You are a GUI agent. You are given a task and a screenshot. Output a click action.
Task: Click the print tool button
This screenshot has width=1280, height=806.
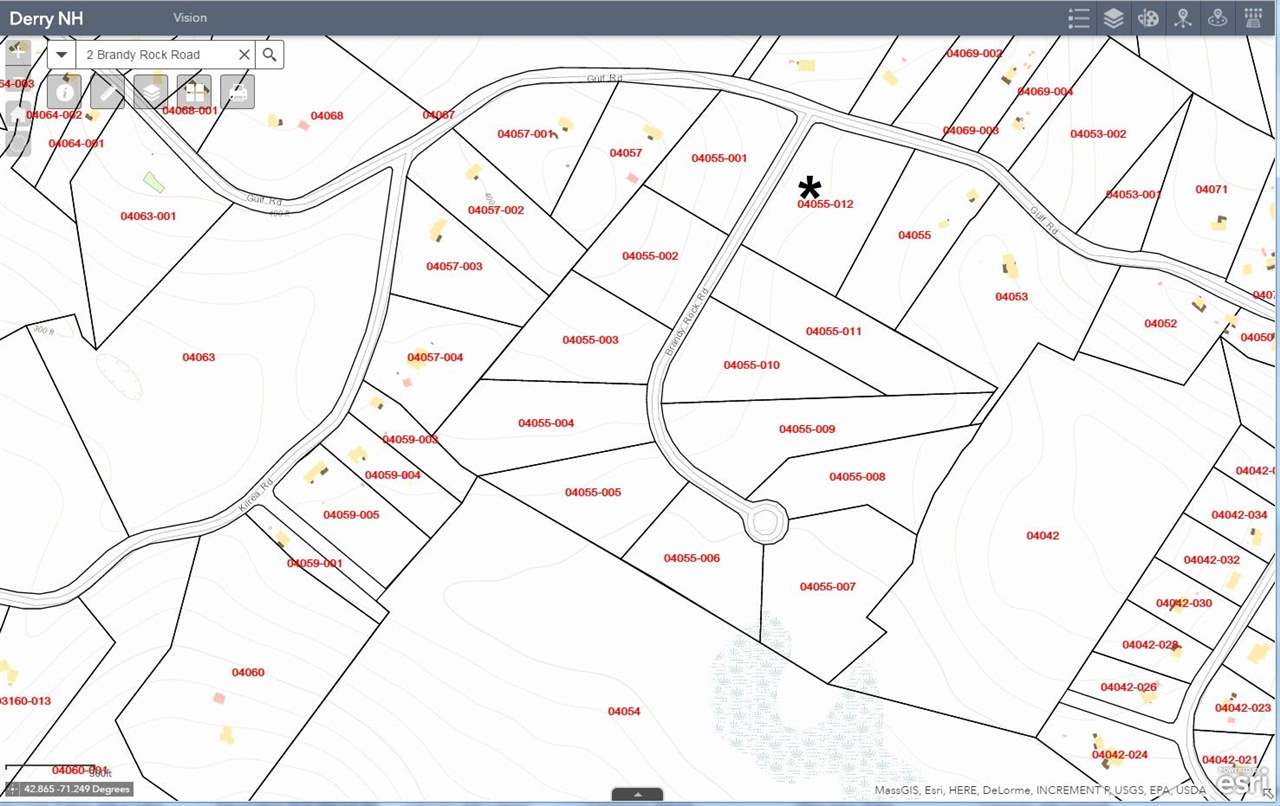click(237, 92)
